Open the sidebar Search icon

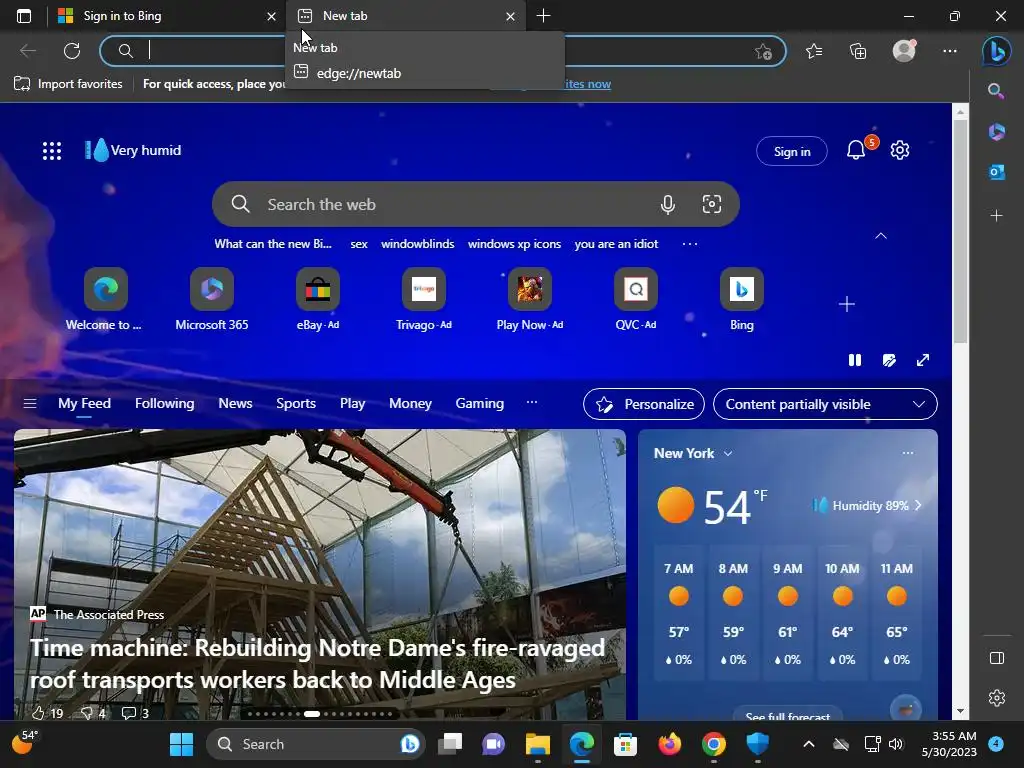coord(996,91)
